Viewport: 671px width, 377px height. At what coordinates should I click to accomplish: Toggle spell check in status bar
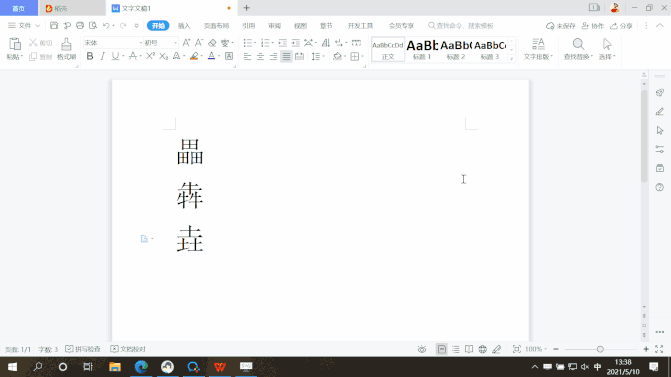click(x=83, y=349)
